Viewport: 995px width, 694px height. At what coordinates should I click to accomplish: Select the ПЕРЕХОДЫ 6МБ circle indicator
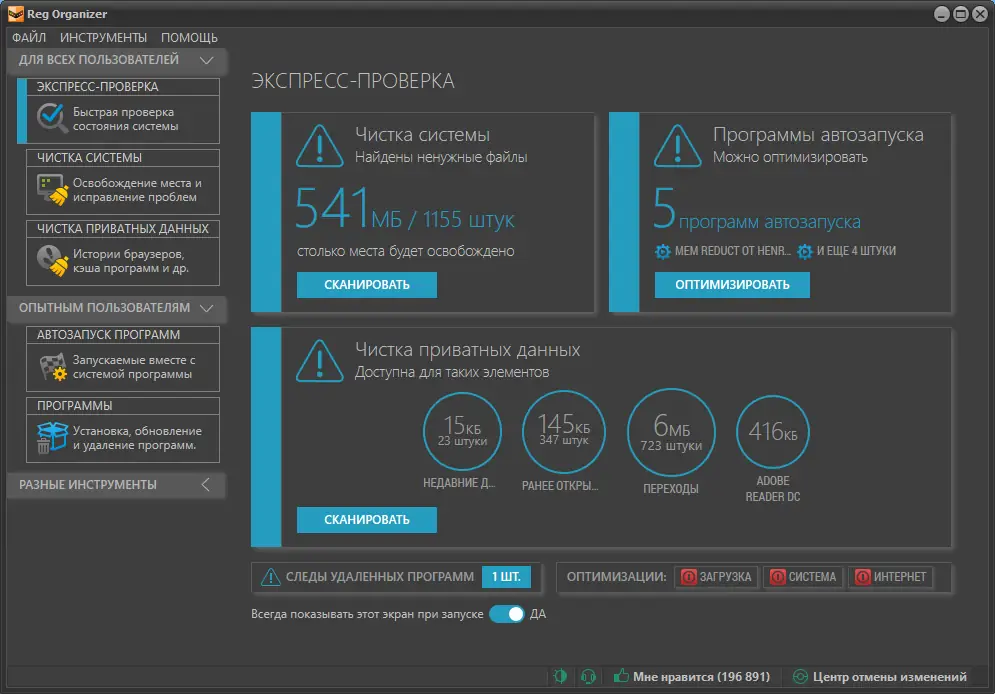pyautogui.click(x=671, y=431)
